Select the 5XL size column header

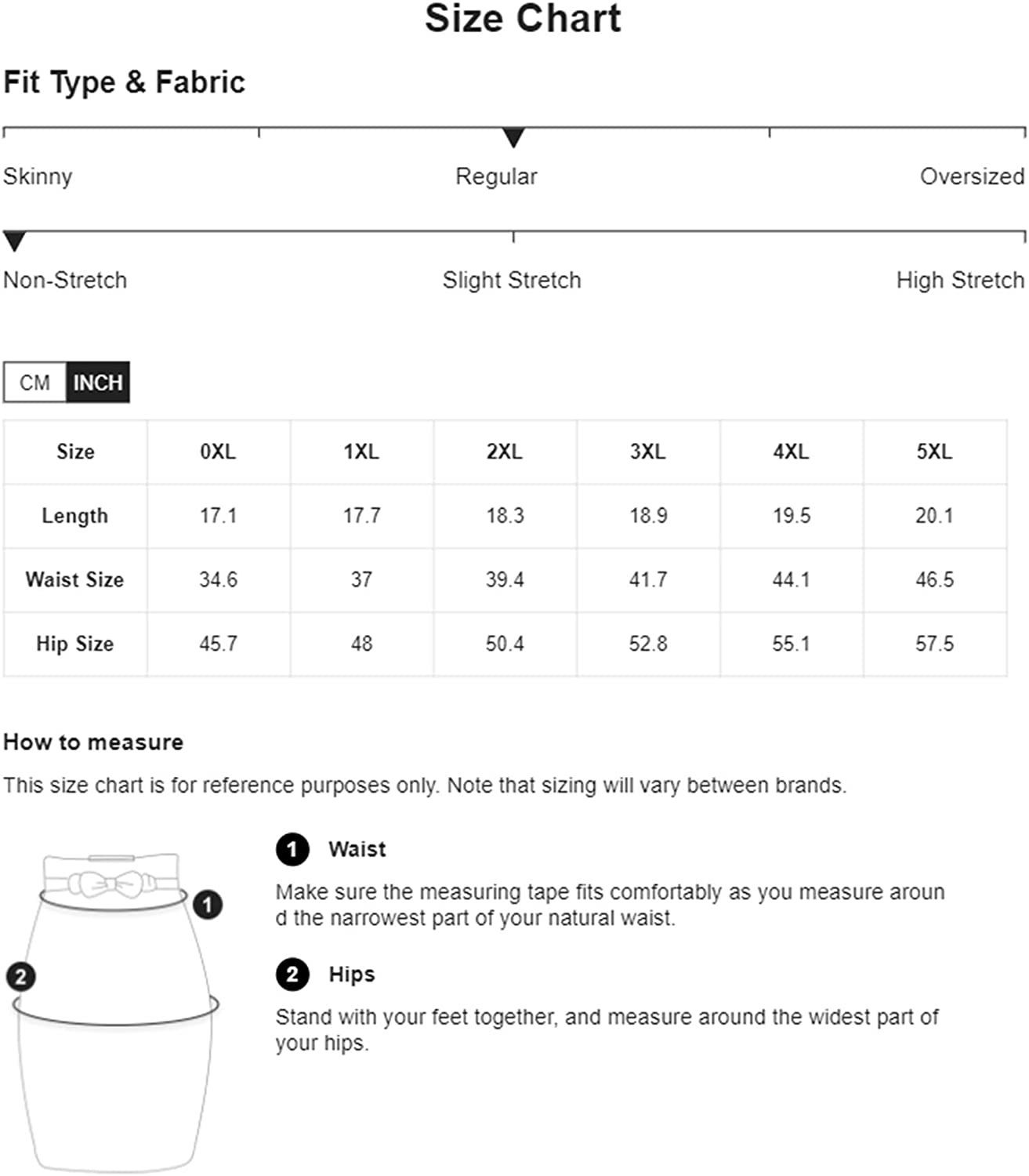click(935, 452)
